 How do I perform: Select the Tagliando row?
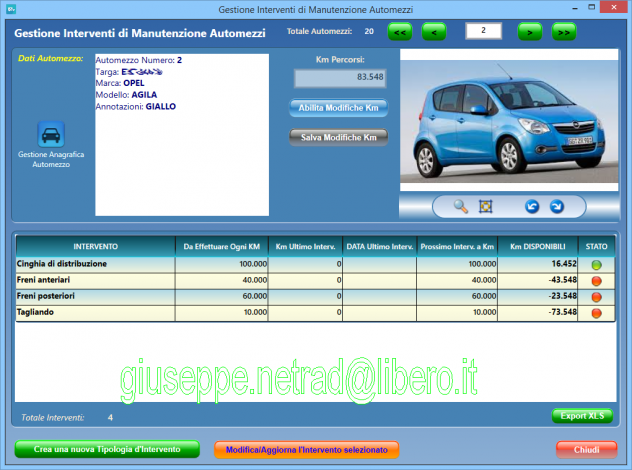coord(315,313)
